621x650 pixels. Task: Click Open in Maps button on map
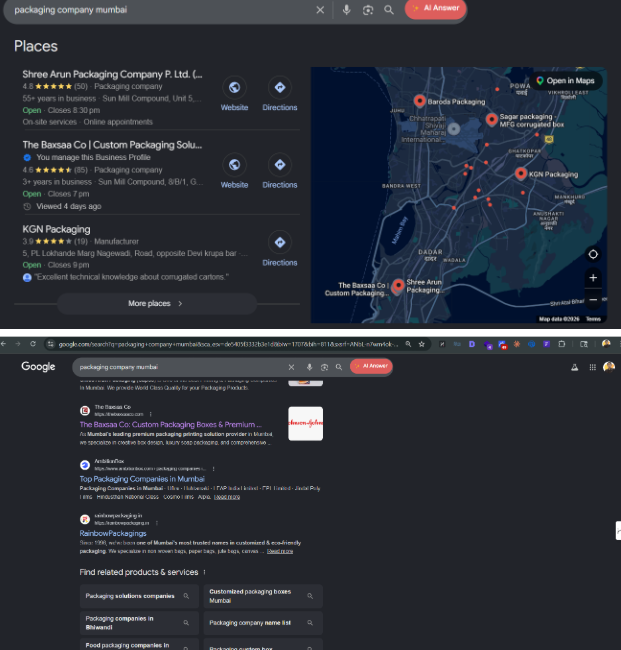565,80
